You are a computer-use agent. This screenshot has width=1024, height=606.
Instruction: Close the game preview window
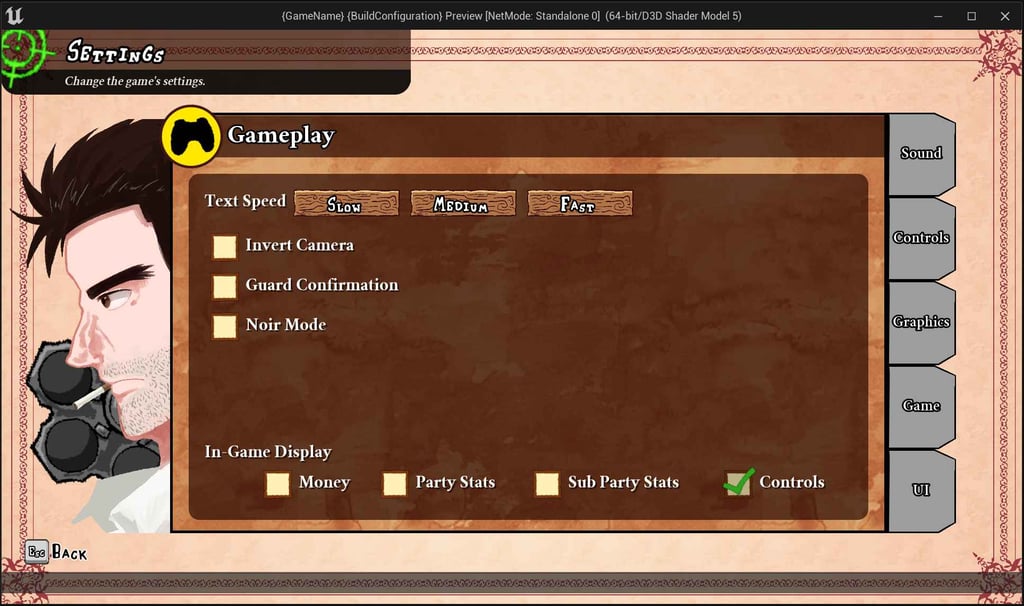[1005, 16]
